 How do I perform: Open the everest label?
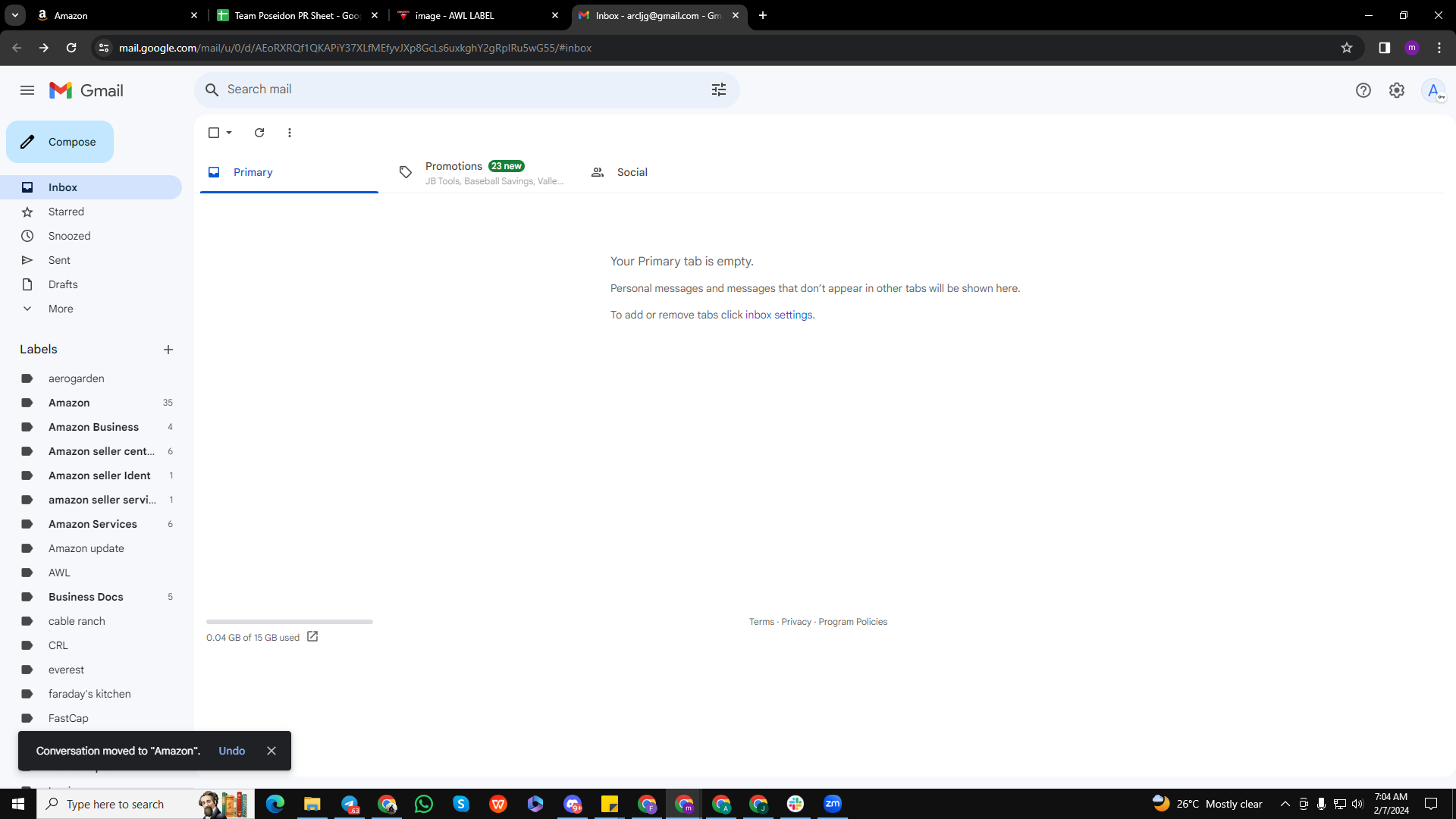coord(91,670)
